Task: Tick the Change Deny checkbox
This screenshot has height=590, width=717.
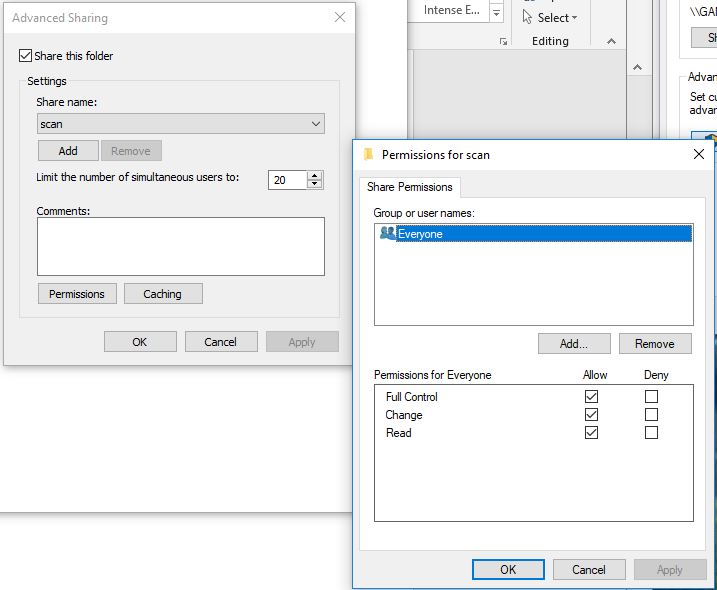Action: 652,415
